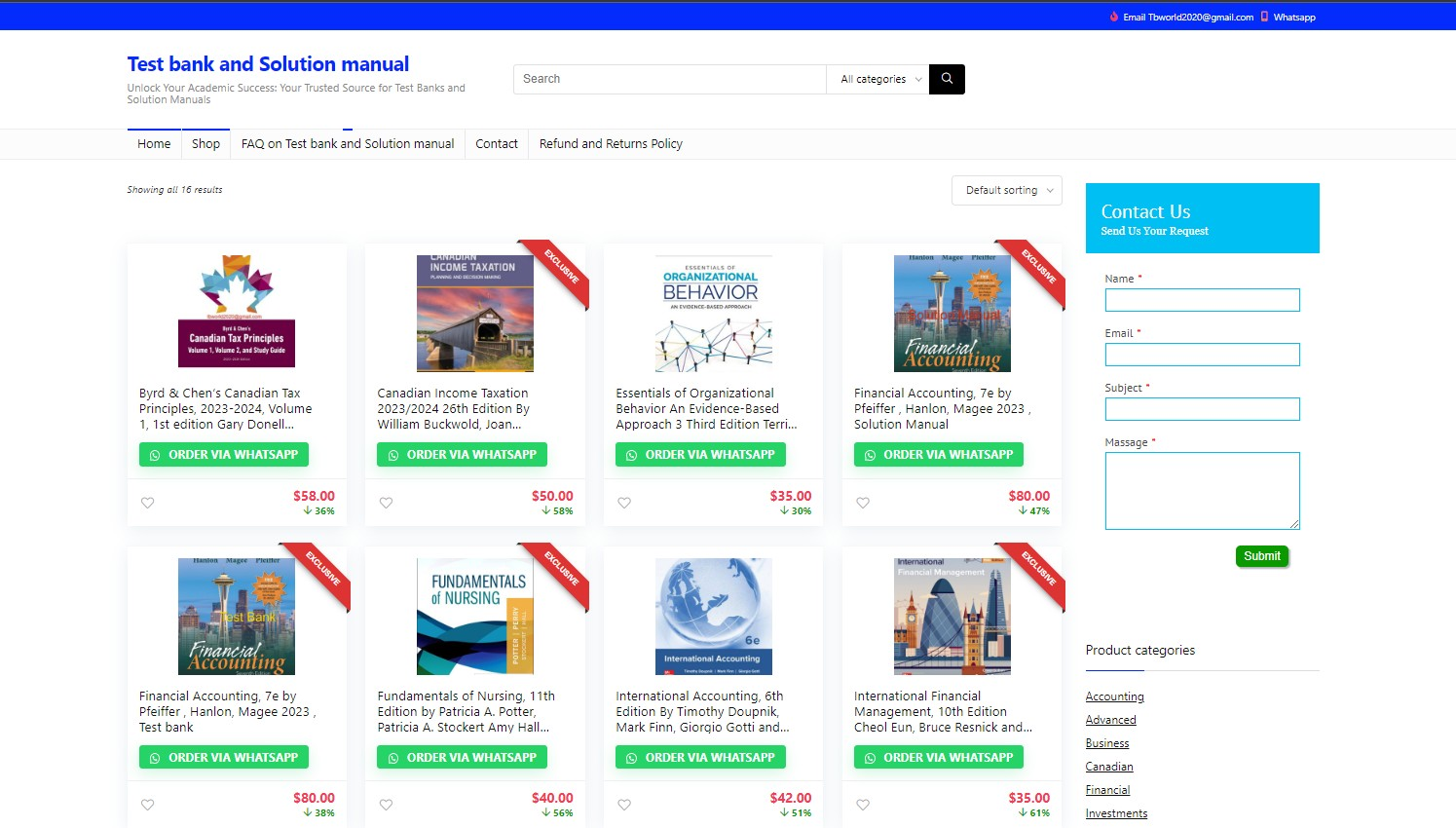Click wishlist heart for International Accounting
This screenshot has width=1456, height=828.
624,805
